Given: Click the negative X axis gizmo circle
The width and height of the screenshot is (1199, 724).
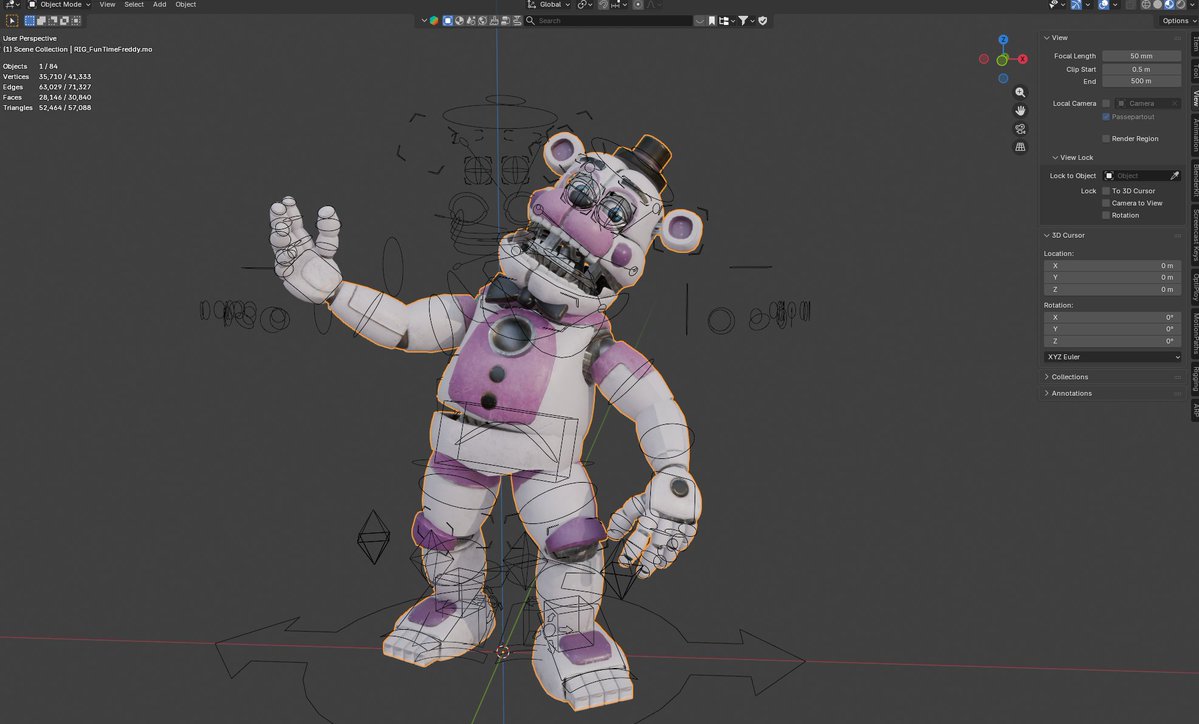Looking at the screenshot, I should click(984, 59).
